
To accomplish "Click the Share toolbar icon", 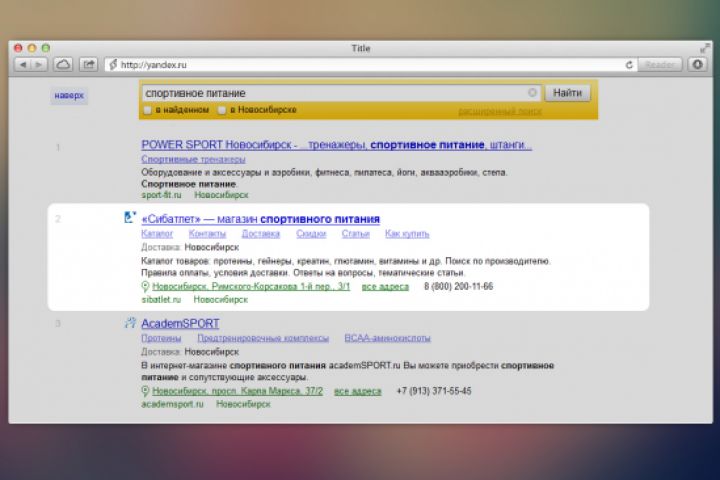I will coord(88,65).
